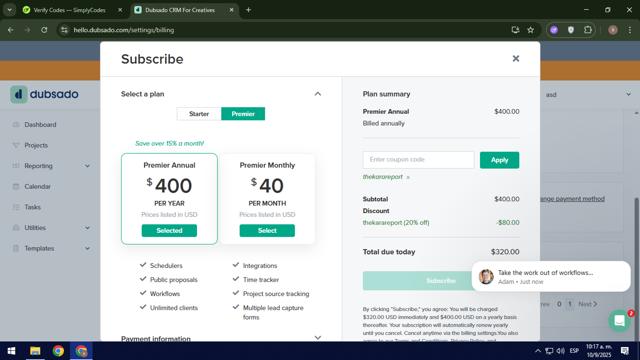Open File Explorer from the taskbar

pos(35,351)
